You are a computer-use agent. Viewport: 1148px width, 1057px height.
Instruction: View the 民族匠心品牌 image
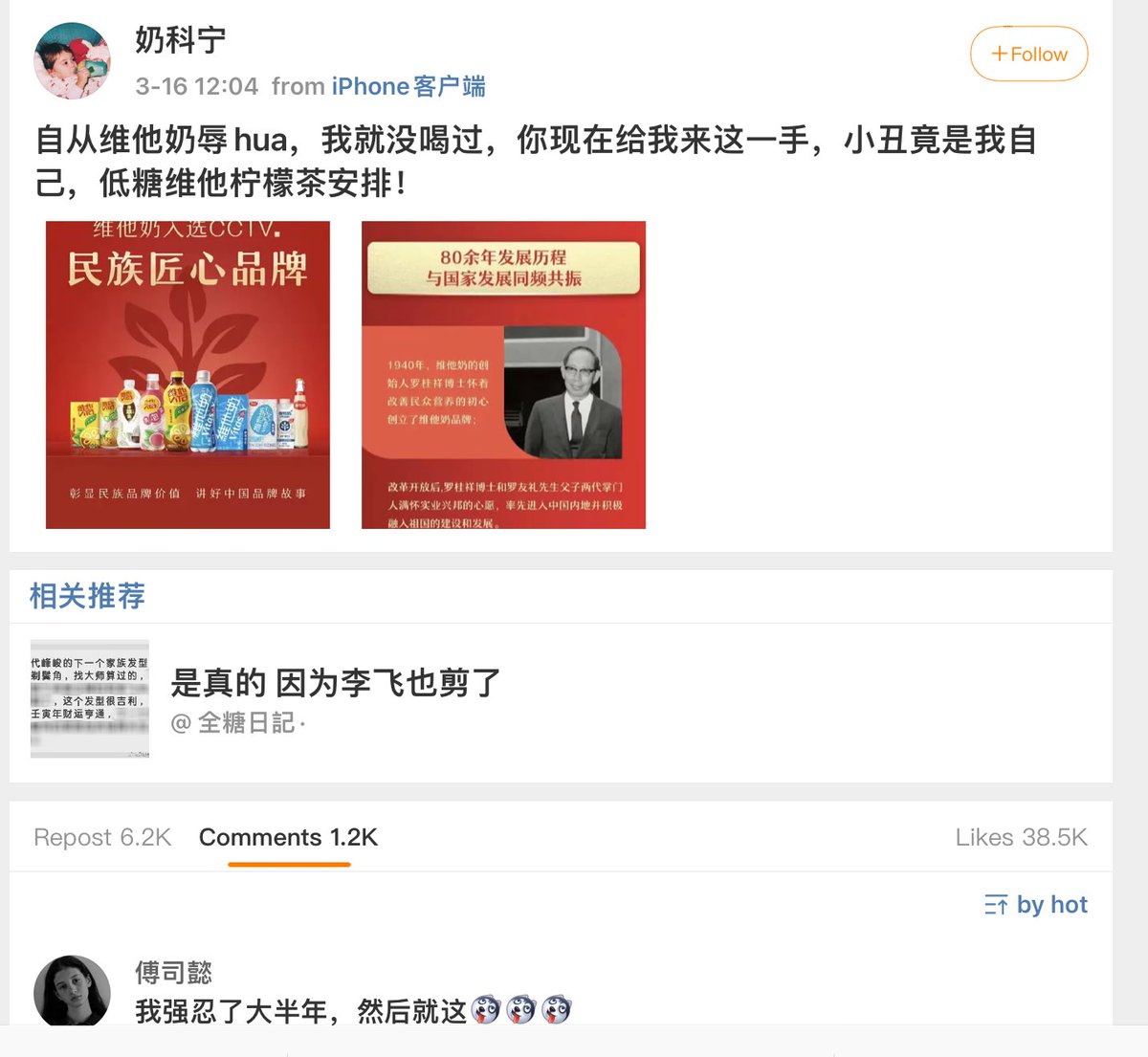click(x=188, y=375)
